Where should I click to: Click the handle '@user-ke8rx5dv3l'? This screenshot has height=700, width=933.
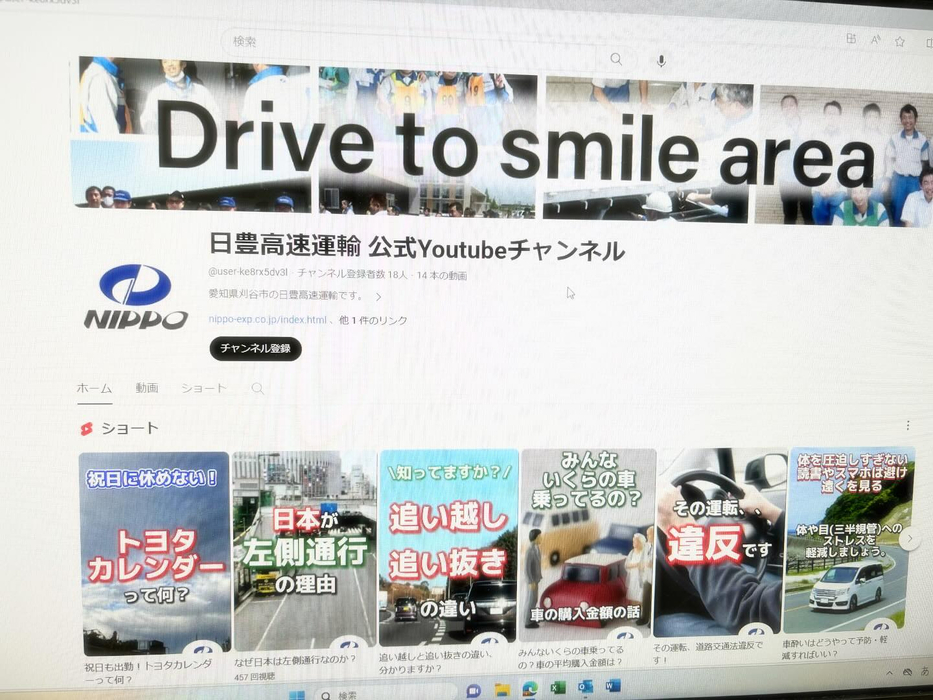point(248,272)
